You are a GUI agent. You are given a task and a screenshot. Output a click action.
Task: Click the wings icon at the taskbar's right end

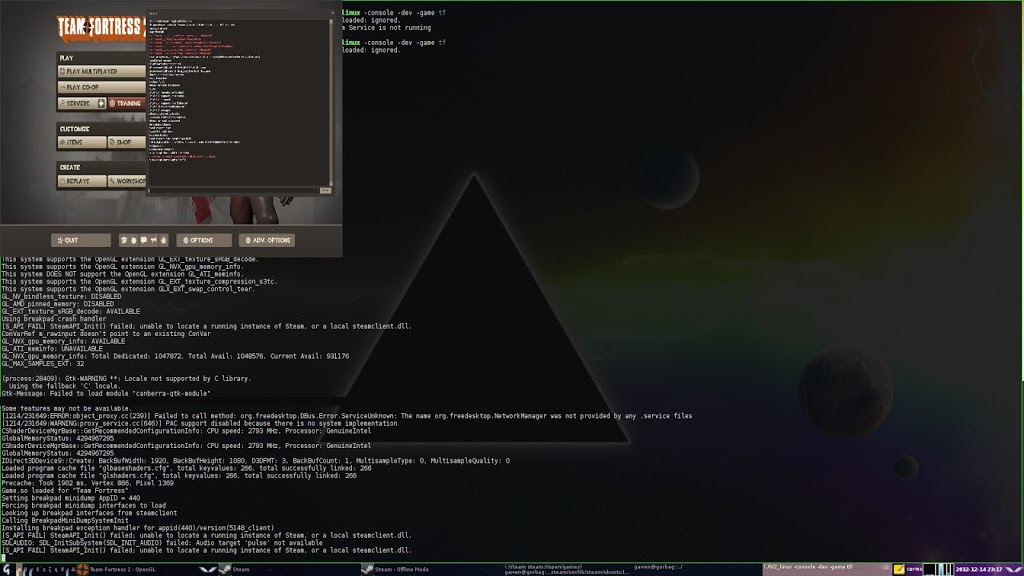click(1014, 569)
